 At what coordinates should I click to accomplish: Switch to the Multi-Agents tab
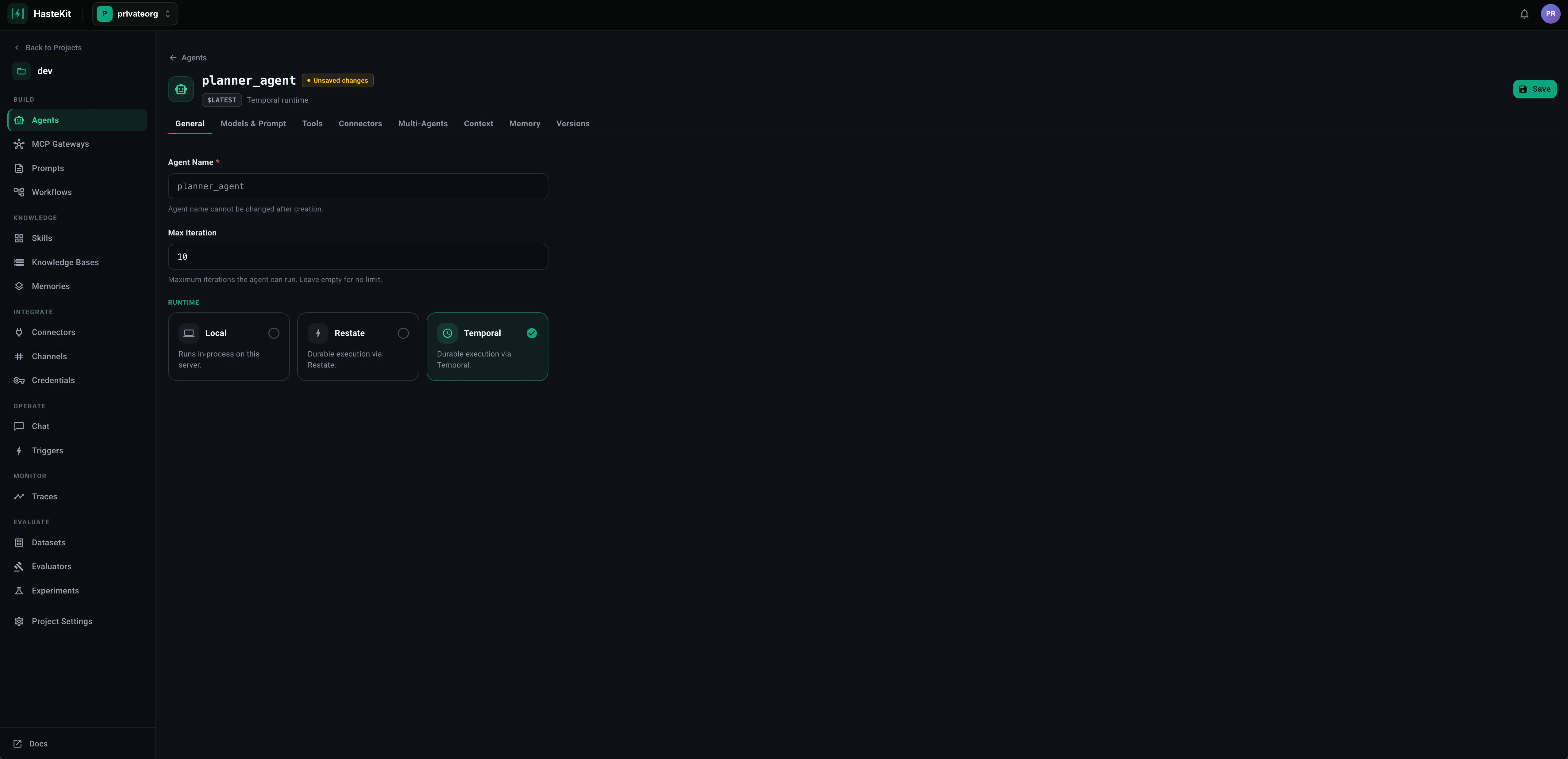(423, 124)
